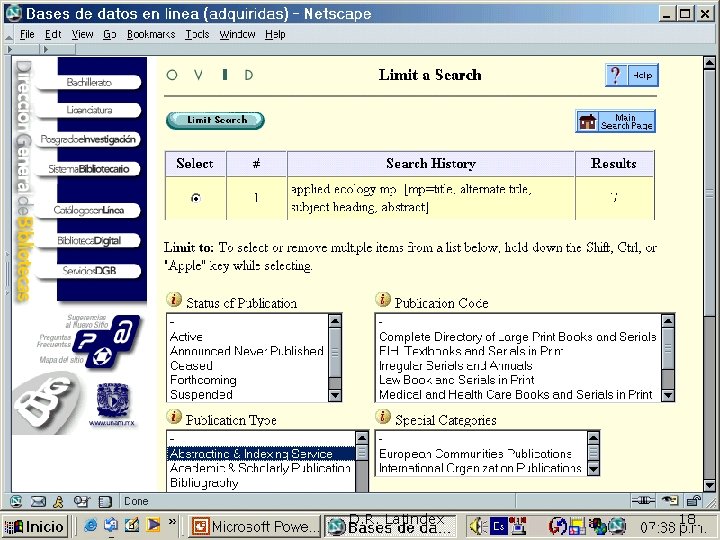Click the UNAM shield logo
The width and height of the screenshot is (720, 540).
(x=113, y=400)
